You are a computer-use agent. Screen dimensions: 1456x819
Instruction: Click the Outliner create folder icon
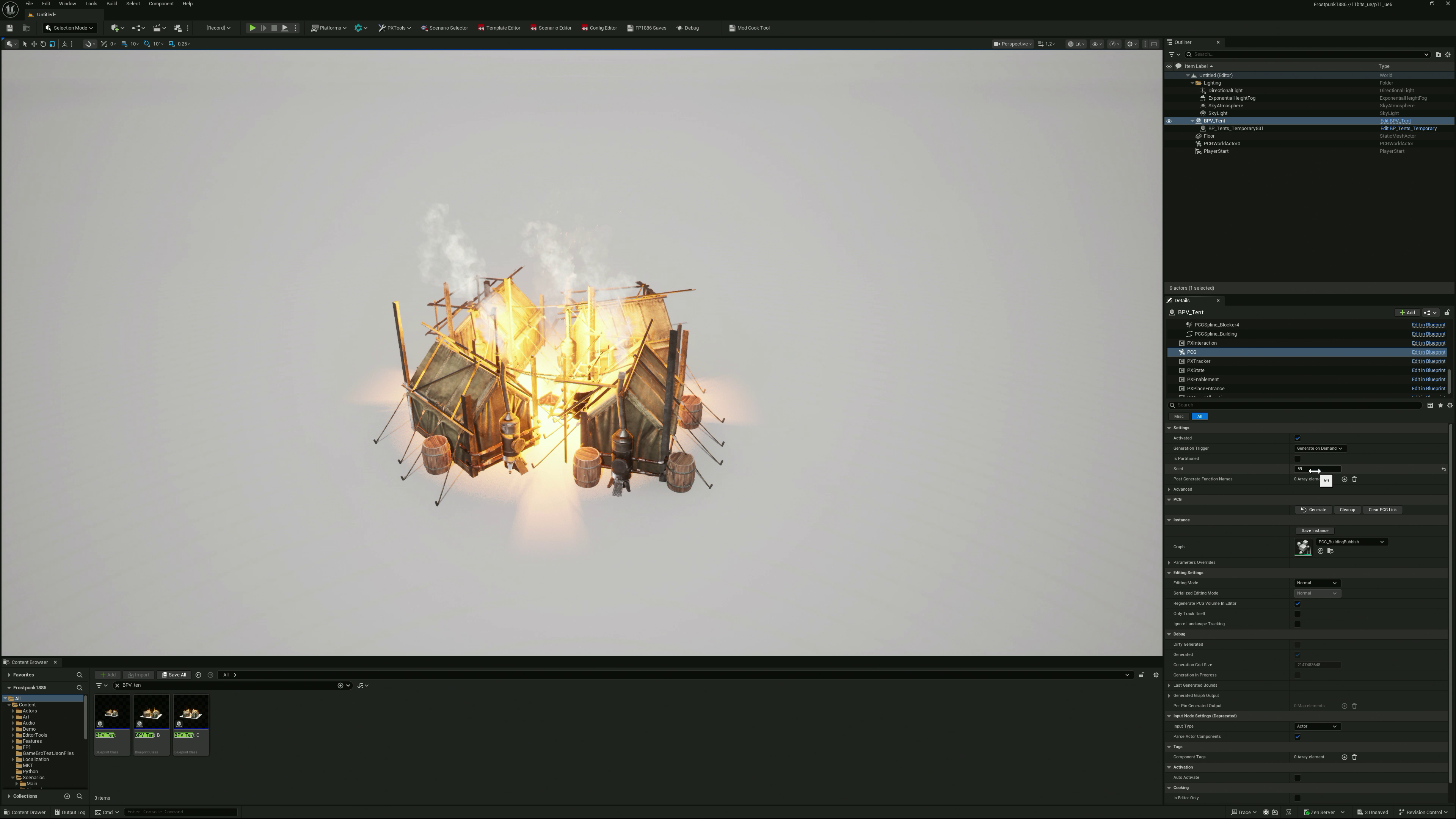pos(1439,55)
